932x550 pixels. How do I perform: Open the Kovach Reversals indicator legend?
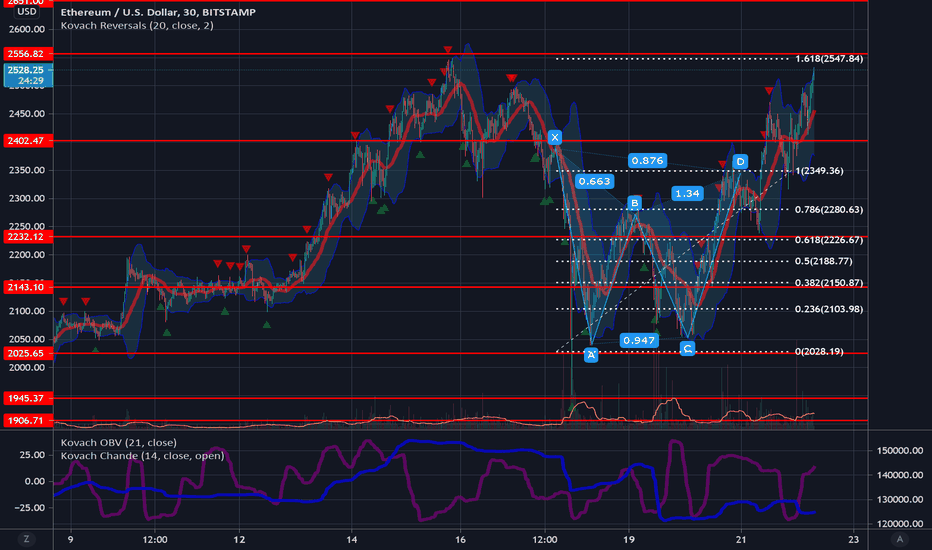pyautogui.click(x=137, y=26)
